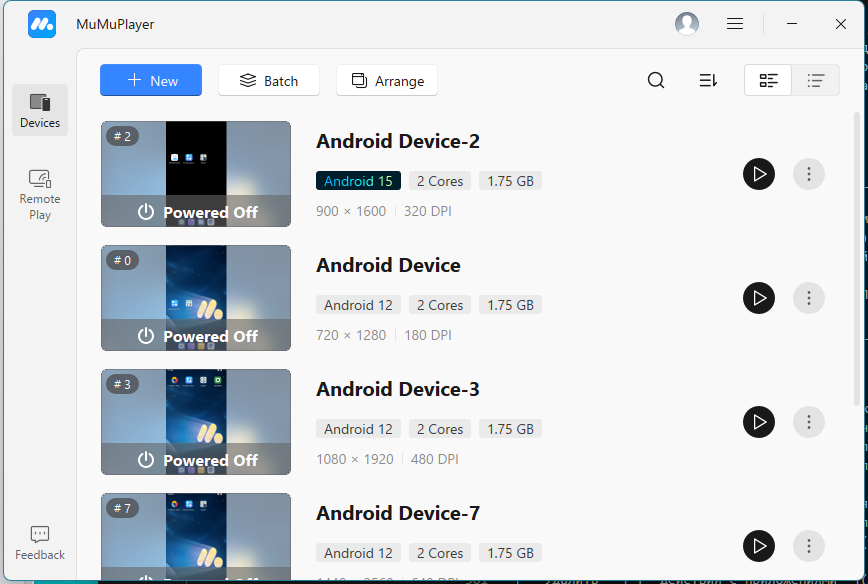Viewport: 868px width, 584px height.
Task: Click the Android 15 version tag
Action: [358, 181]
